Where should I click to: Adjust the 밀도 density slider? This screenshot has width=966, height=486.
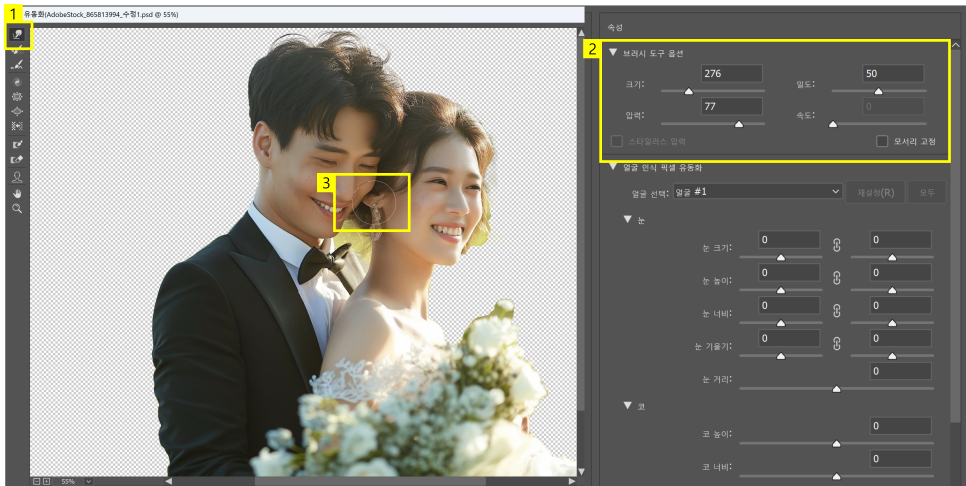click(879, 91)
